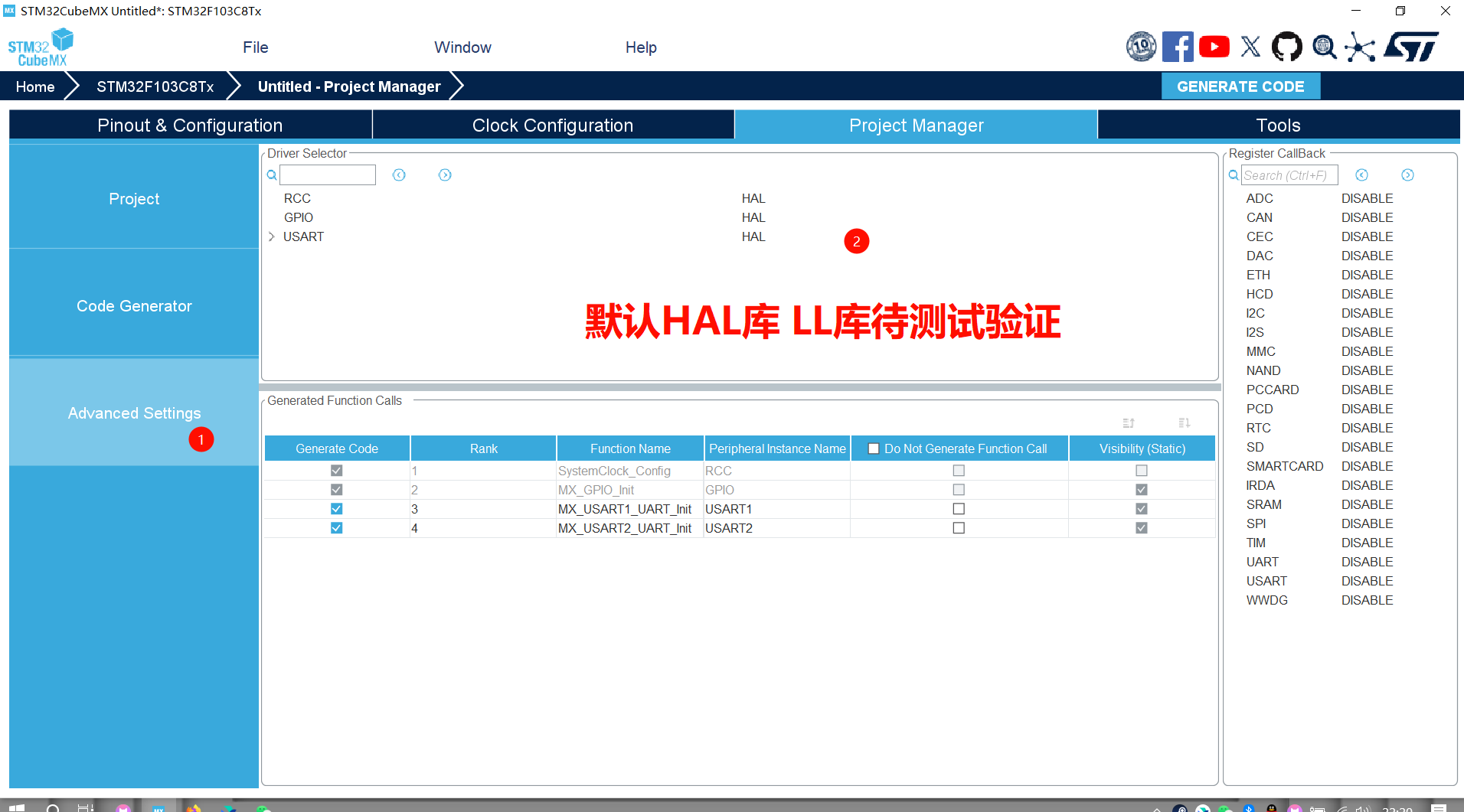The image size is (1464, 812).
Task: Open the CAN callback DISABLE dropdown
Action: [1367, 218]
